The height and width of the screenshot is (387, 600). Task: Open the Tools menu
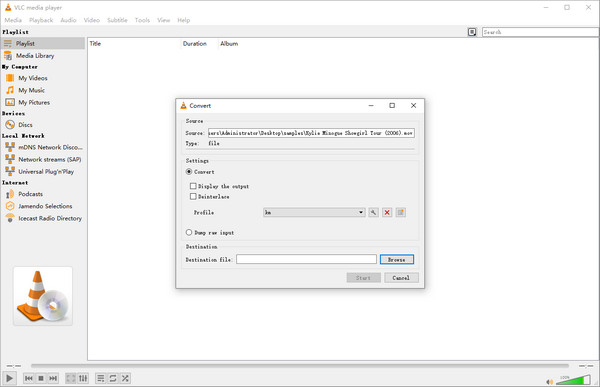point(142,20)
